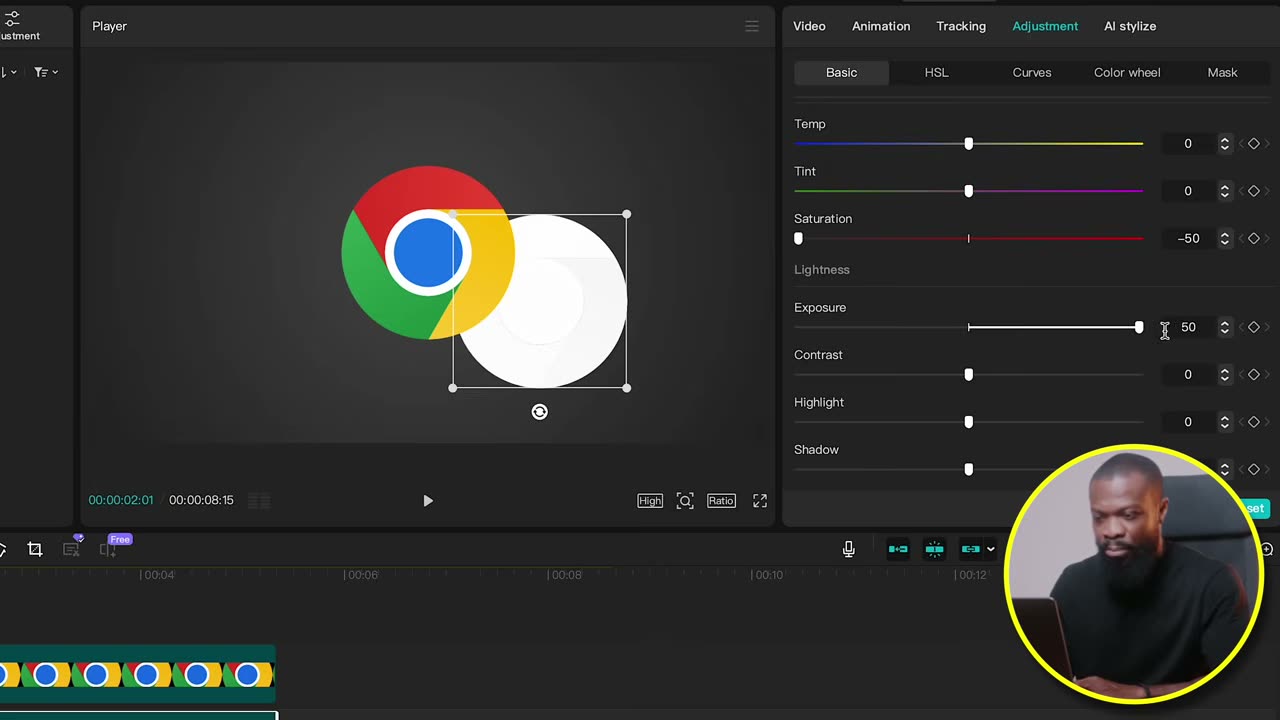
Task: Click the Shadow slider handle
Action: coord(968,469)
